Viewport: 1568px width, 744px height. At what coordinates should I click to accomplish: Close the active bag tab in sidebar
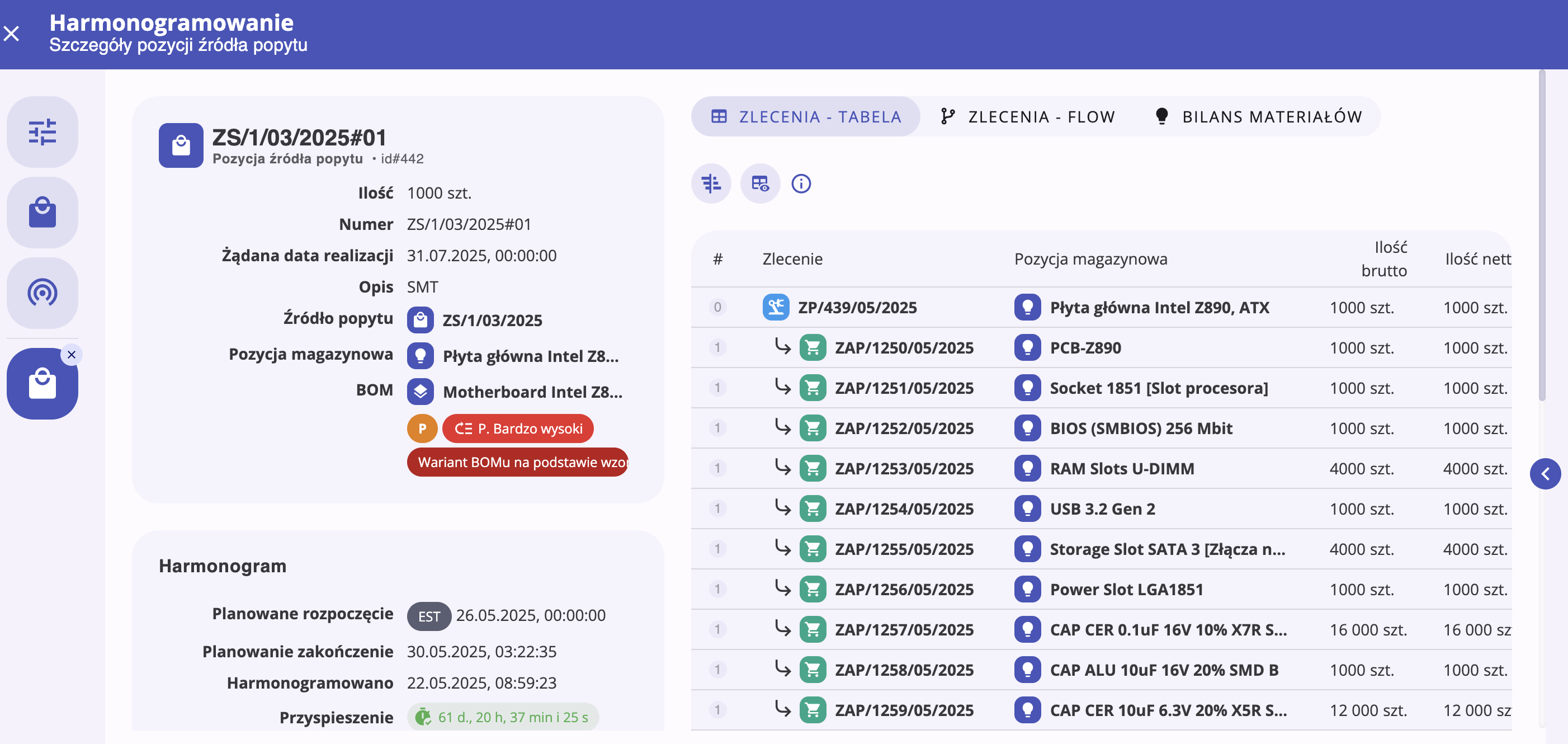click(72, 354)
